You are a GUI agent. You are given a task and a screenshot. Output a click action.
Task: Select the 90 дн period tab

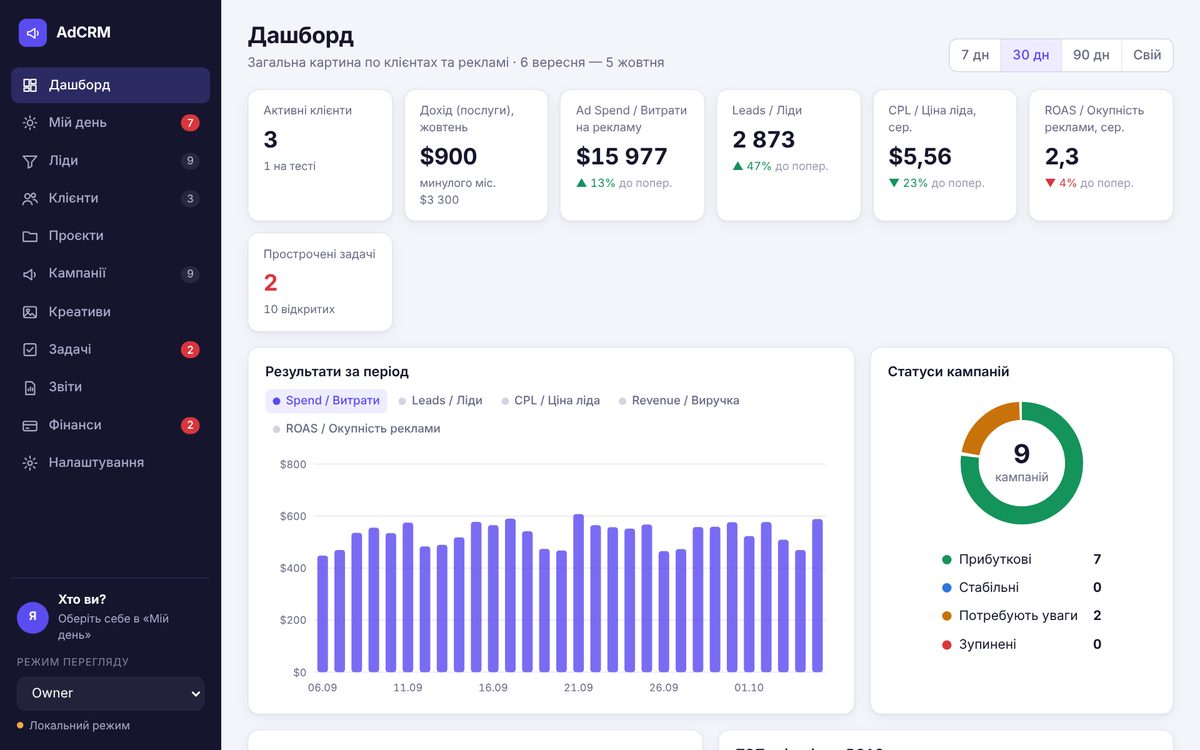click(1091, 55)
